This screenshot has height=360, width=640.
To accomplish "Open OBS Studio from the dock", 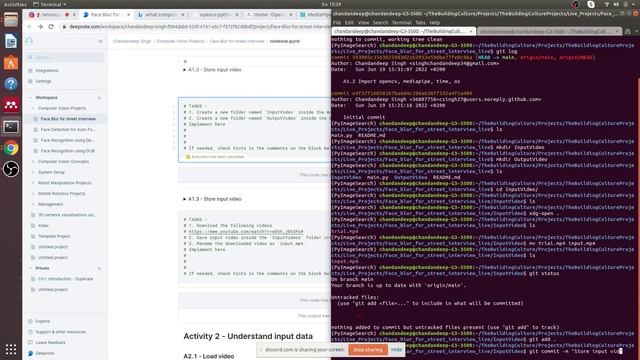I will pyautogui.click(x=11, y=169).
